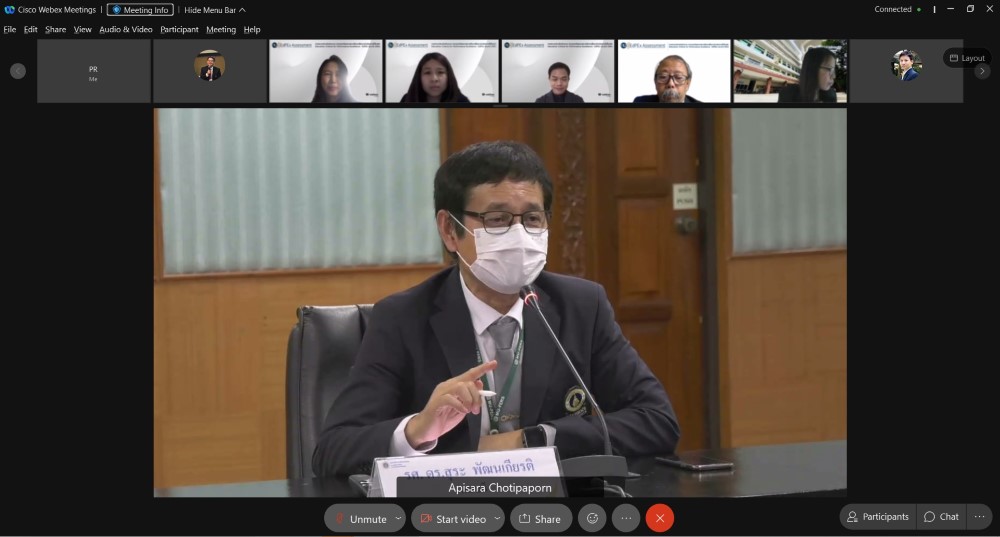Expand video options arrow next to Start video

pyautogui.click(x=497, y=518)
